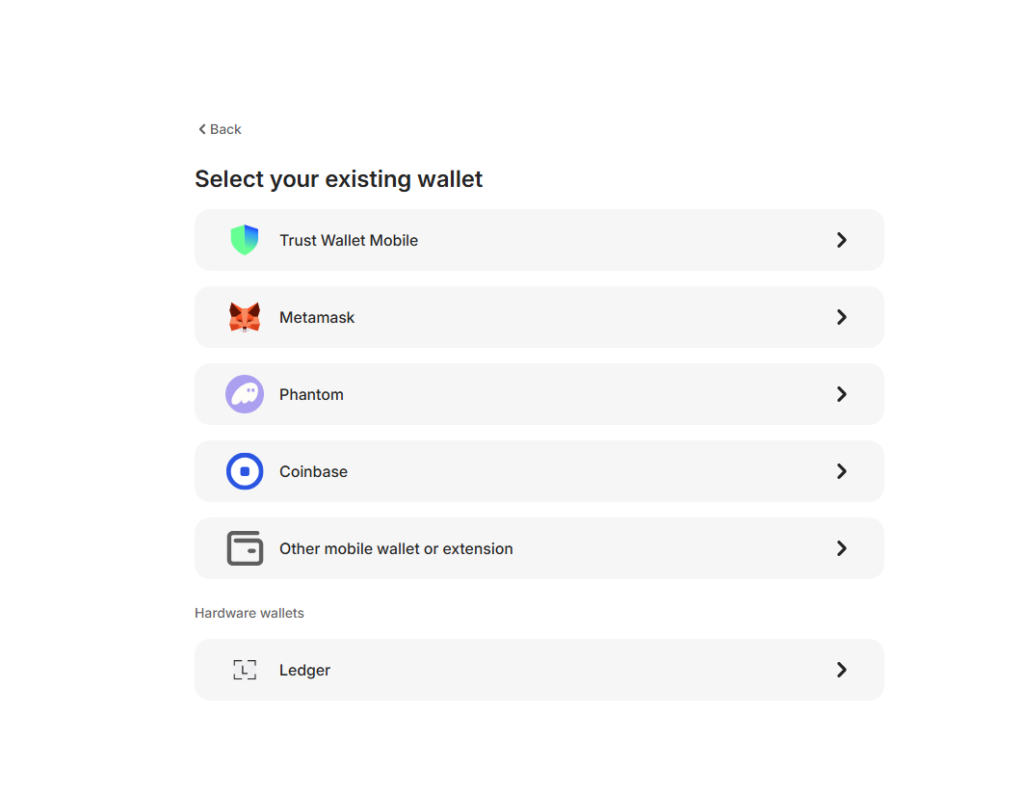Select the Trust Wallet Mobile label
1024x795 pixels.
pyautogui.click(x=348, y=240)
